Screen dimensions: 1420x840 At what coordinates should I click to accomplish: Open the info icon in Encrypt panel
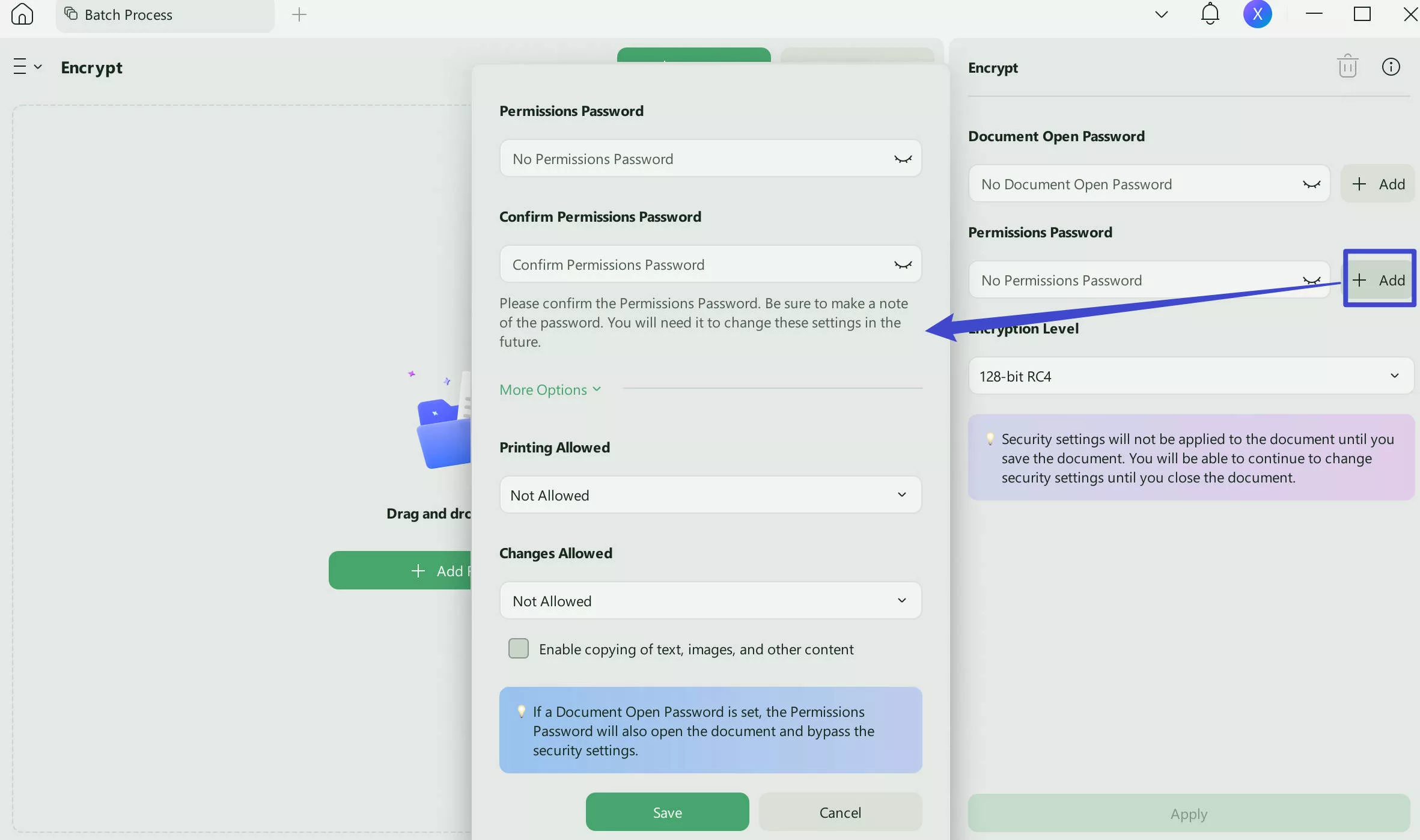click(1391, 67)
